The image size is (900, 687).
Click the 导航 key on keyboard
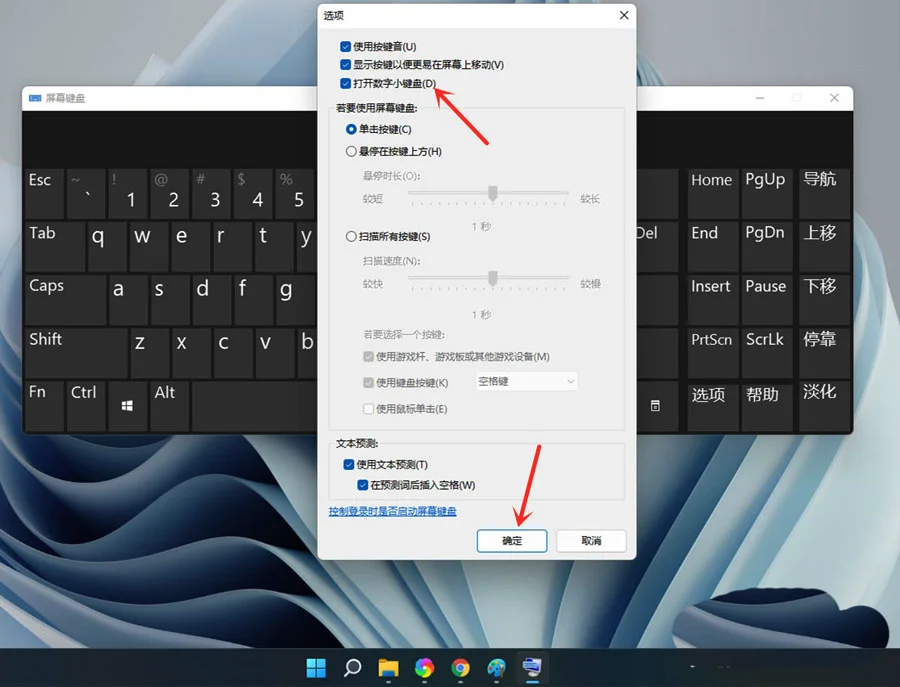coord(824,193)
